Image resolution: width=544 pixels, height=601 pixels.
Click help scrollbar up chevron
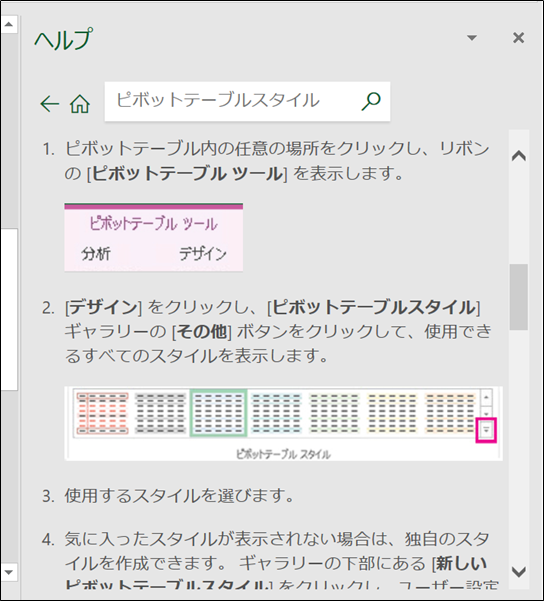click(x=519, y=156)
